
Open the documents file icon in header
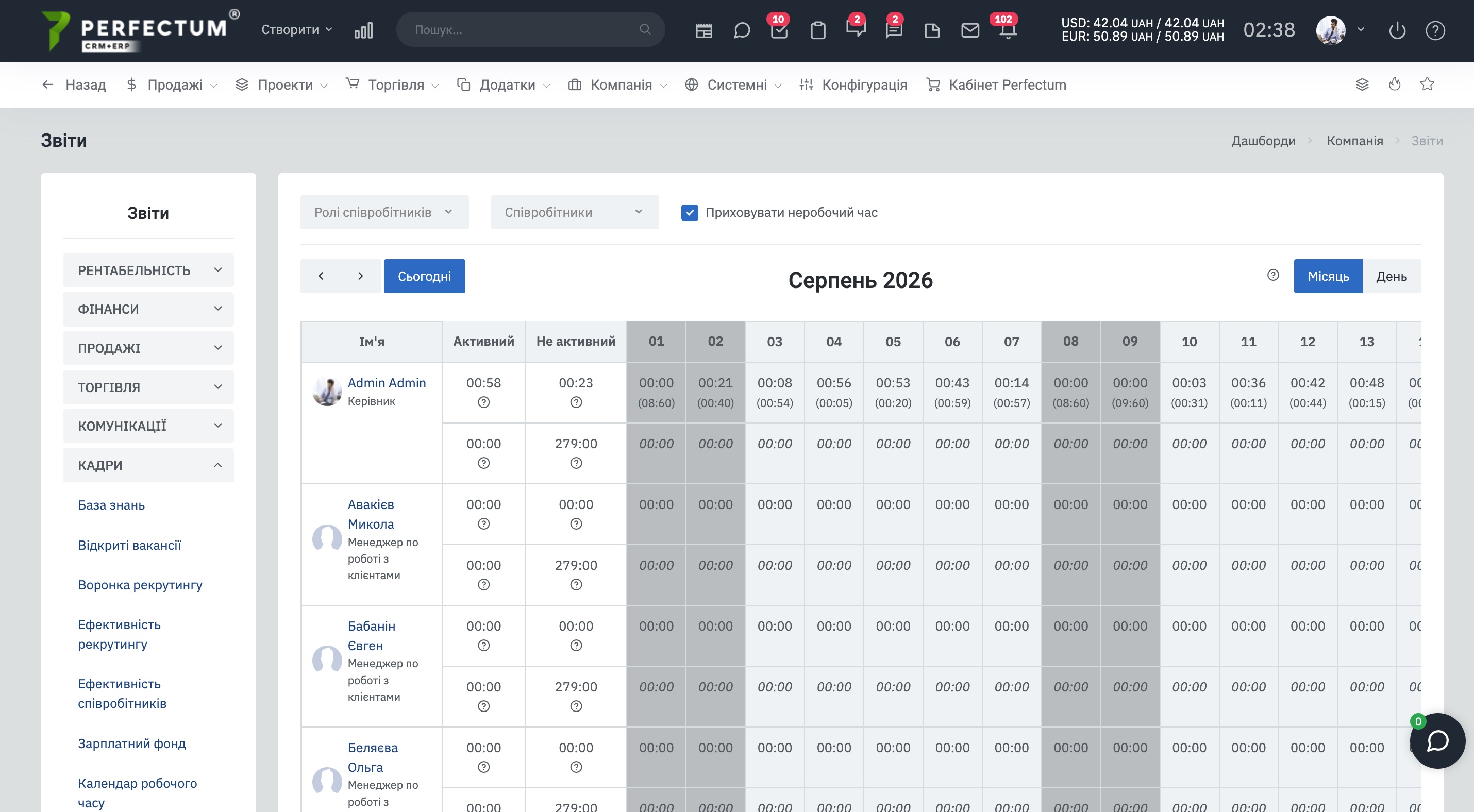[x=932, y=30]
